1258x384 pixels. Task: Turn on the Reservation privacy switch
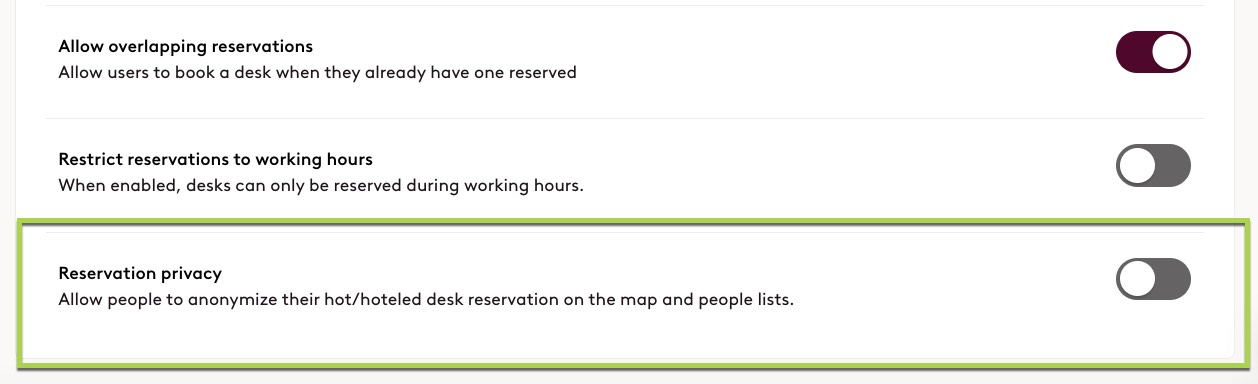click(x=1153, y=279)
